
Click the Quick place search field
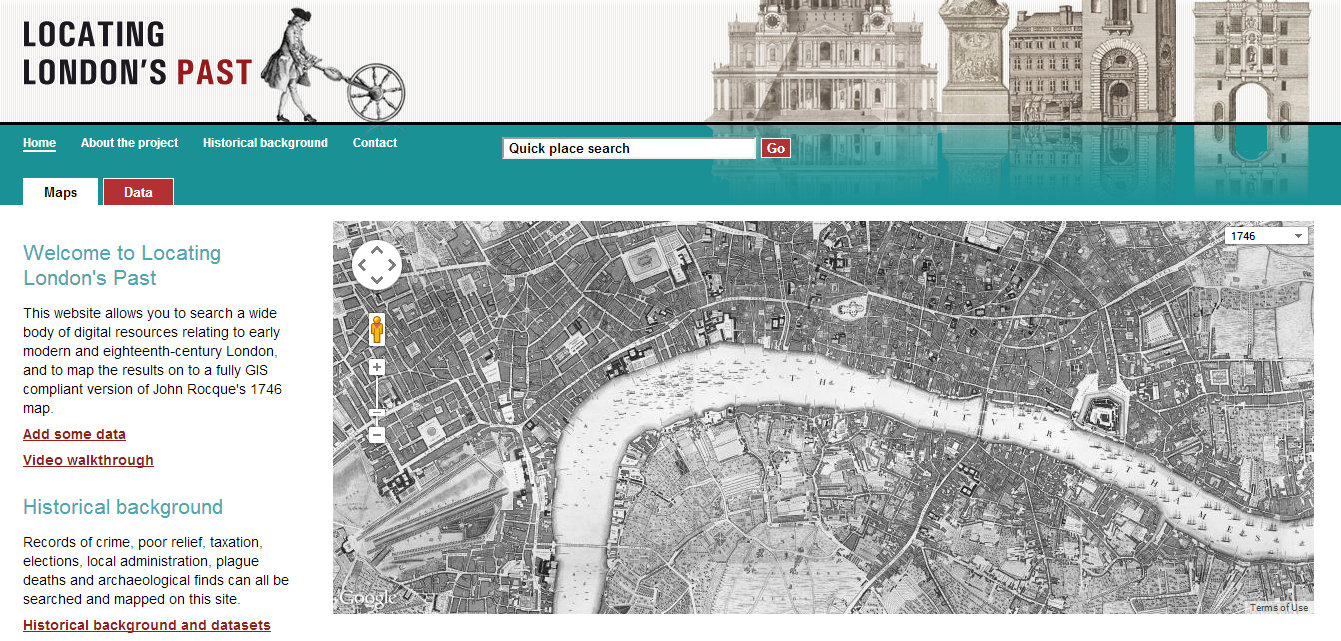click(629, 148)
